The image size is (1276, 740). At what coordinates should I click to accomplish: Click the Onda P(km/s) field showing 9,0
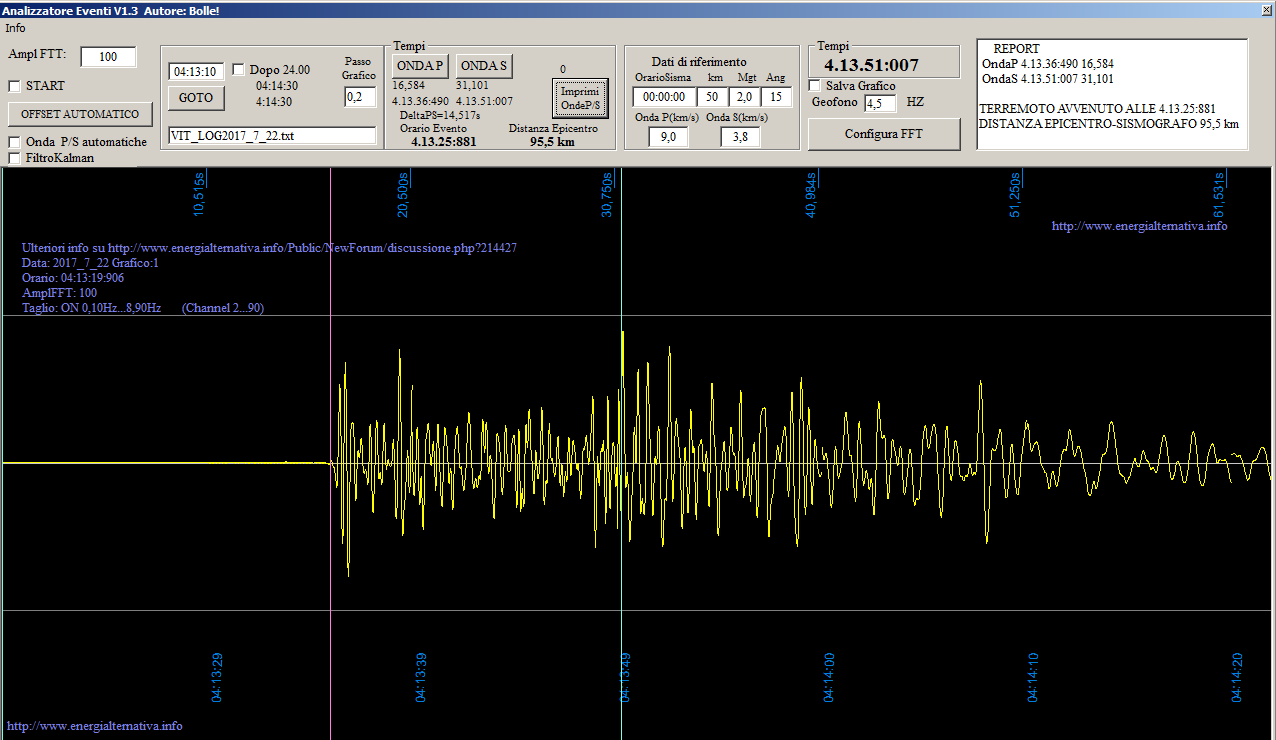point(668,137)
